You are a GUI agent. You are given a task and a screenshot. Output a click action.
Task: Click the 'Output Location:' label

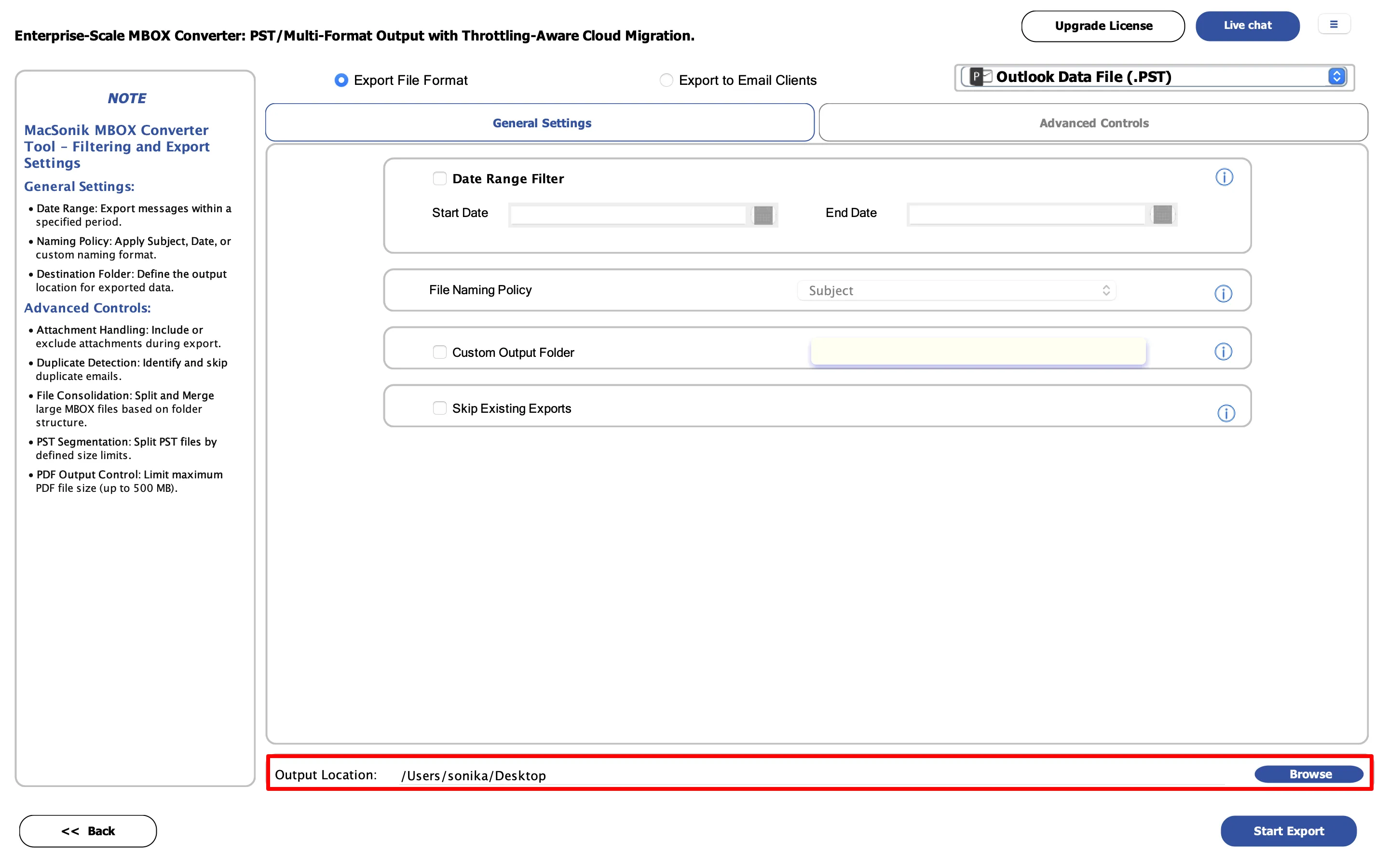tap(326, 774)
